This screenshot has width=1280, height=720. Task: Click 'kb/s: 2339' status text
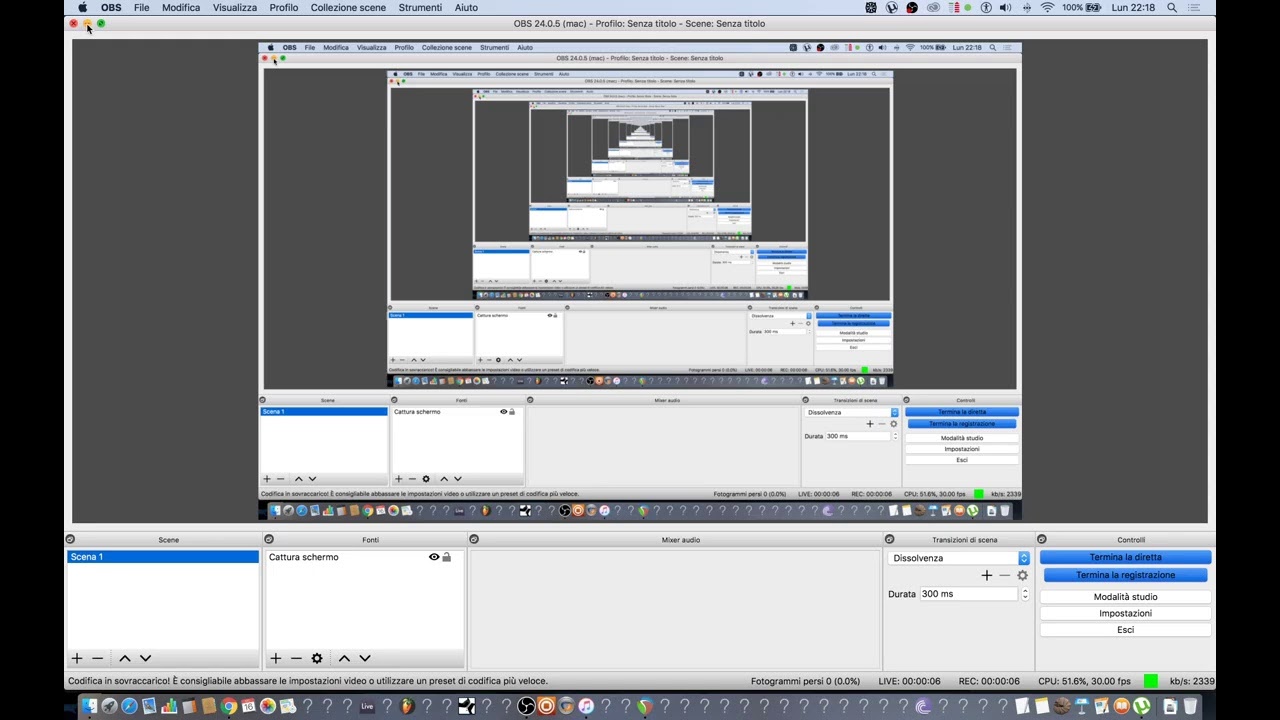point(1192,681)
